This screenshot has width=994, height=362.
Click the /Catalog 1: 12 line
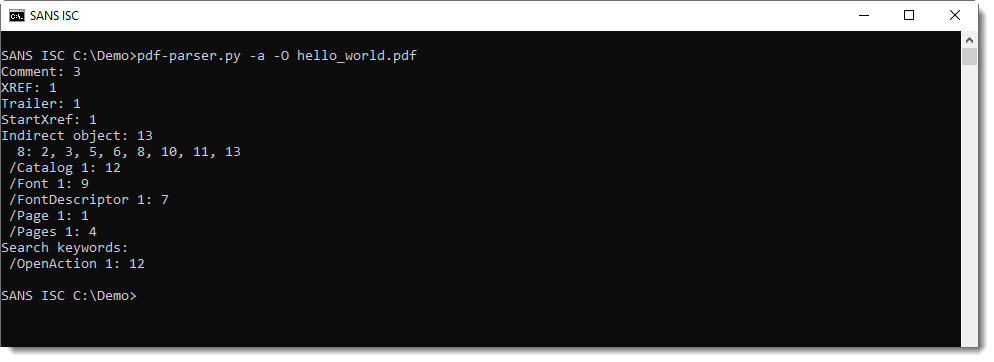pyautogui.click(x=65, y=168)
